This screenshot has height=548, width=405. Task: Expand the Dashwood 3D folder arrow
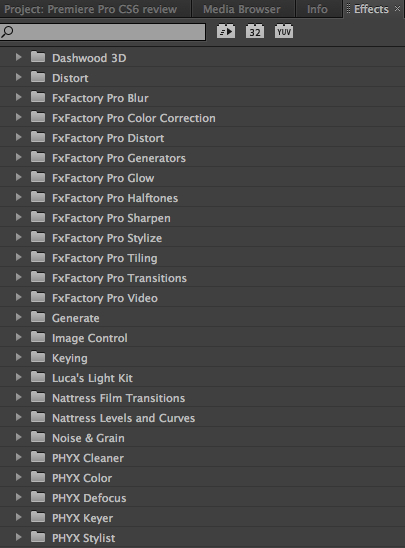(x=19, y=57)
